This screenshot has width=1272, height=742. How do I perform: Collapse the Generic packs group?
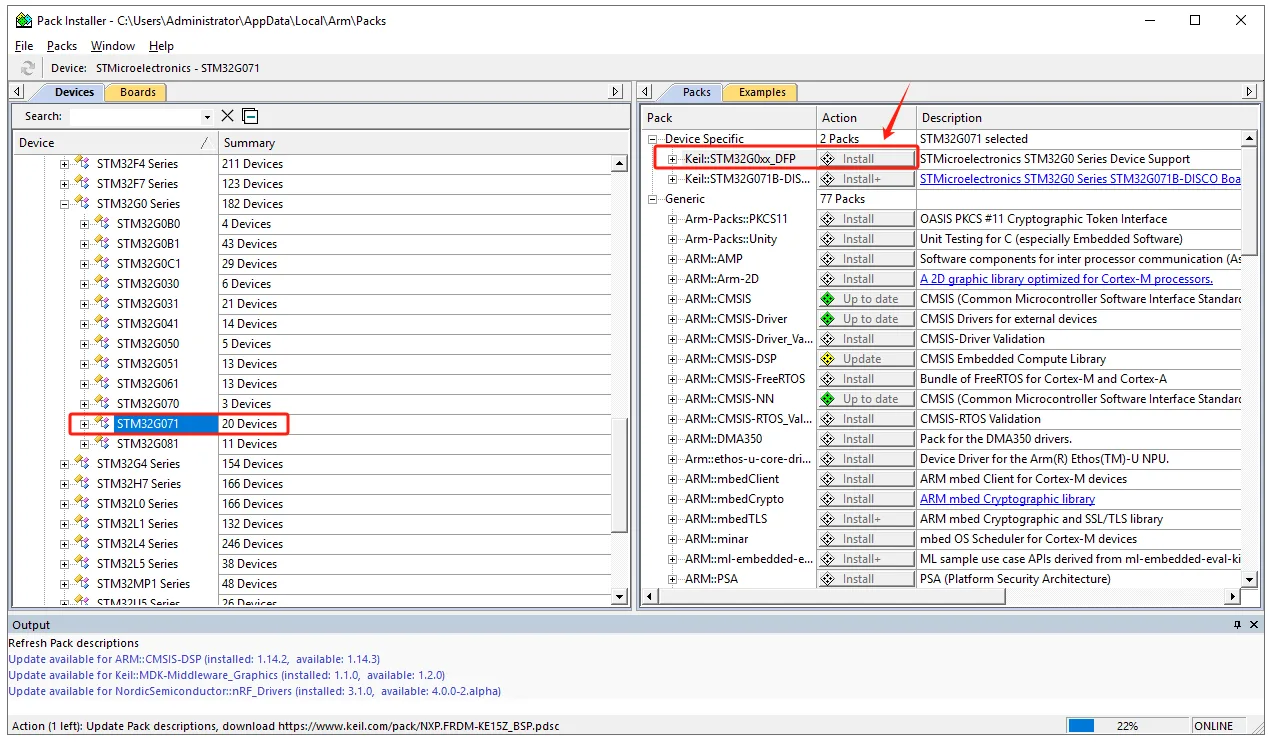653,199
